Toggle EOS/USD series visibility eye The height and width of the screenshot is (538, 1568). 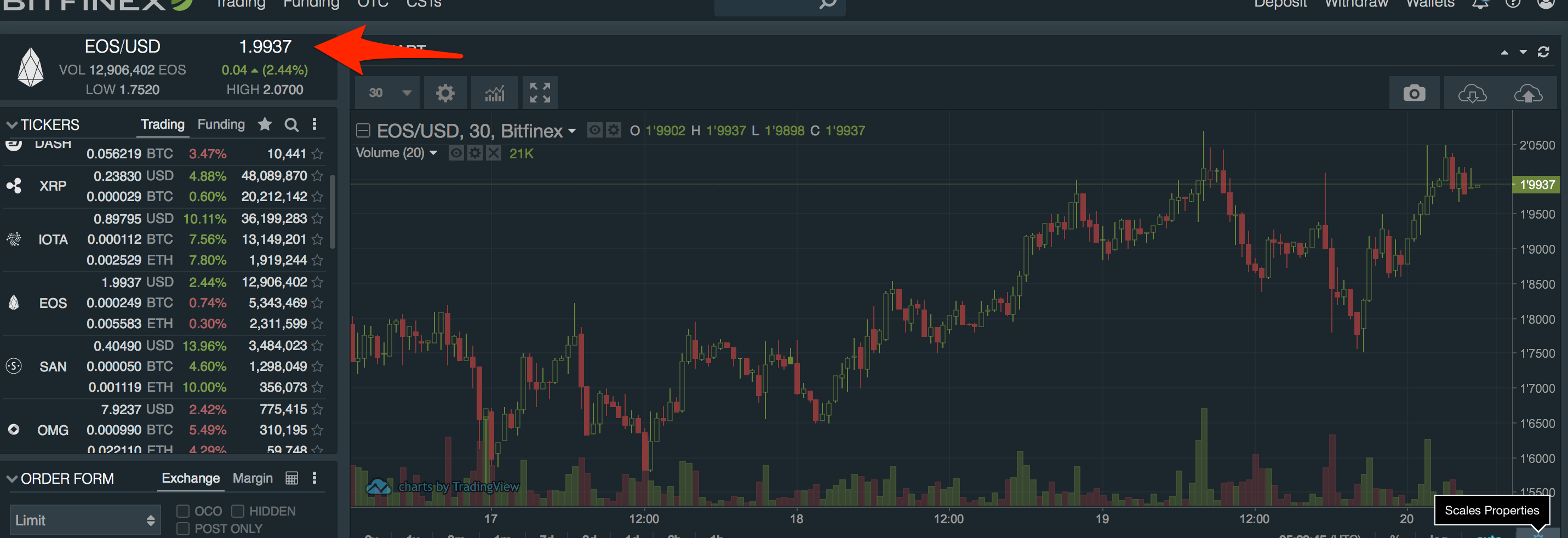click(x=594, y=130)
